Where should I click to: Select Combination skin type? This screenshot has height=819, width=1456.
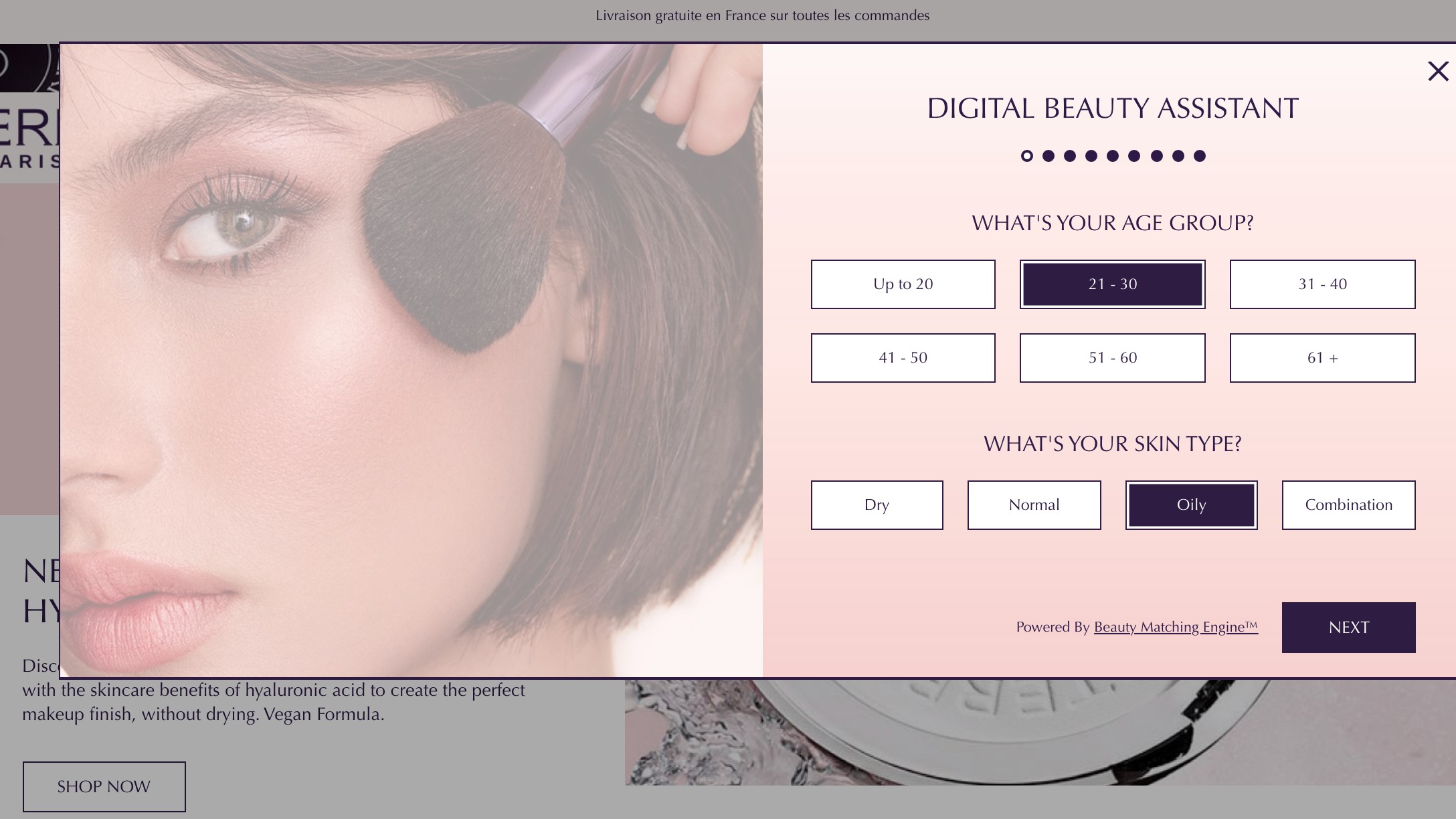1348,505
